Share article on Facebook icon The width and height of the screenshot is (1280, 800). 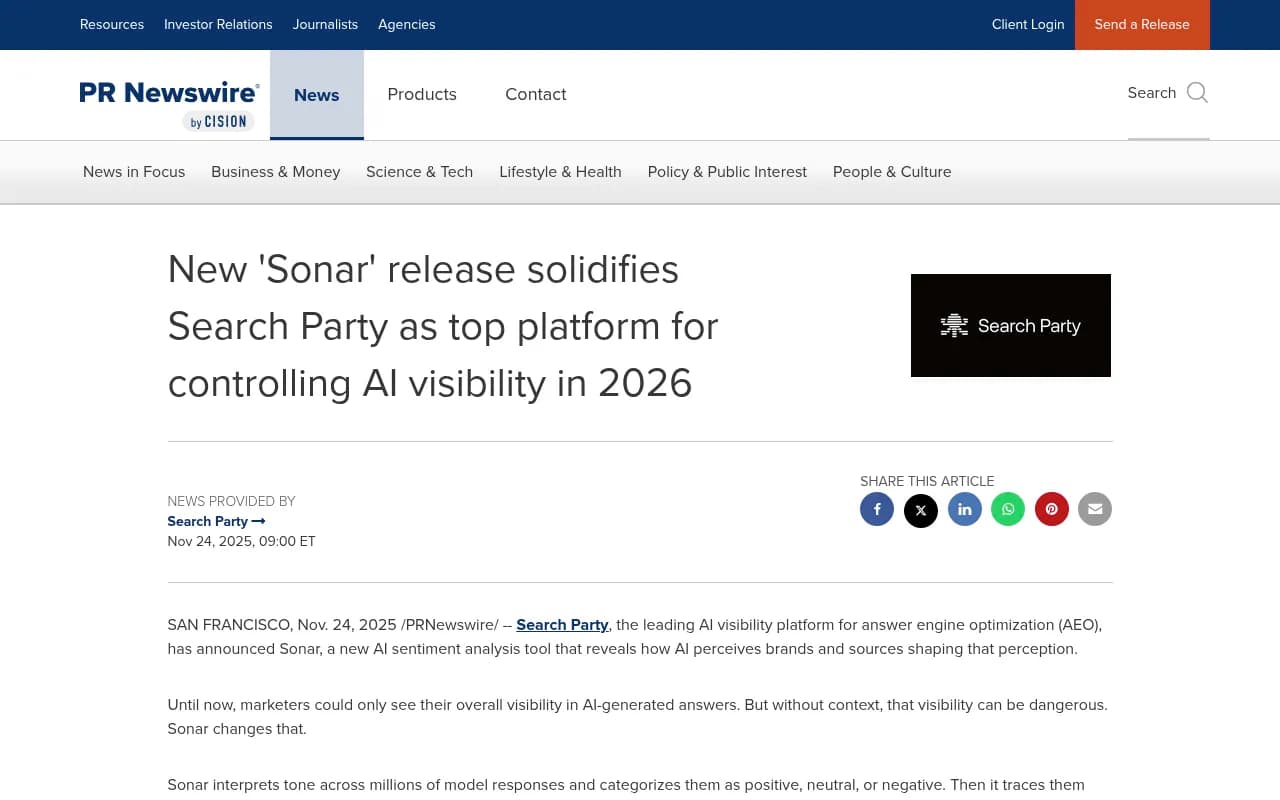[877, 509]
